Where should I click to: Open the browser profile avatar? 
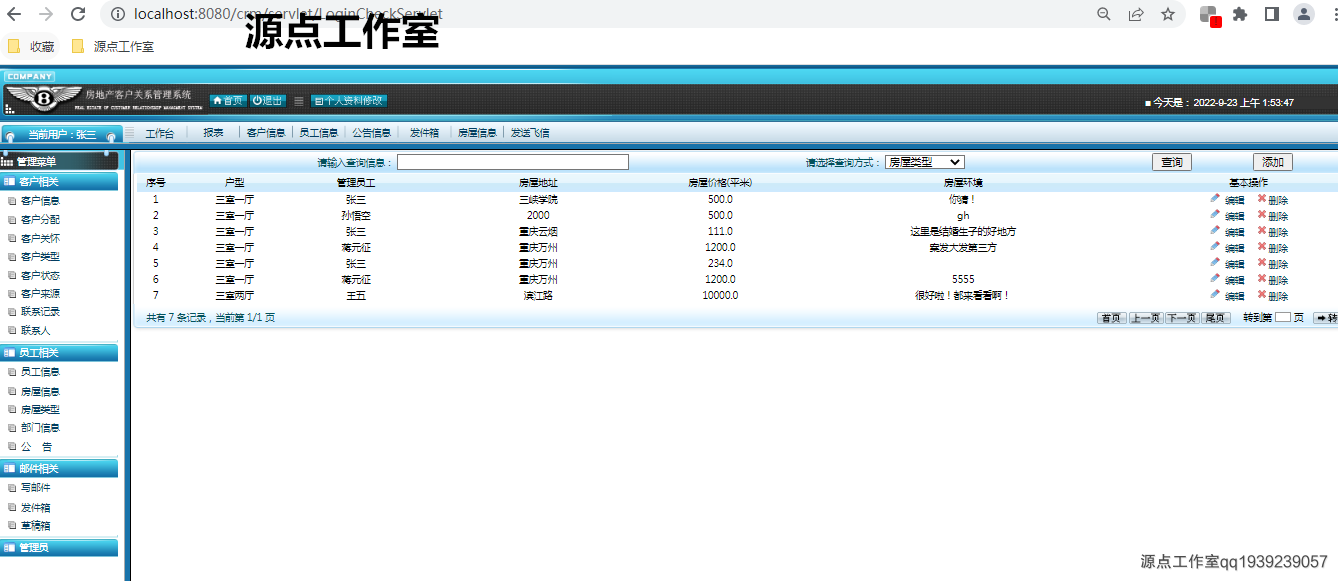(x=1304, y=14)
